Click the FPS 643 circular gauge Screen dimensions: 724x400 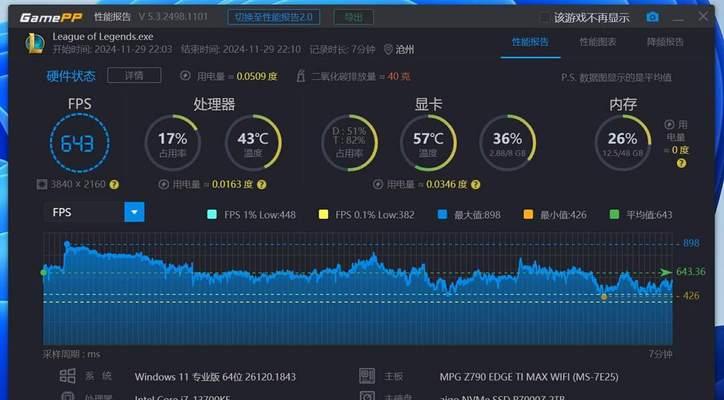coord(79,143)
